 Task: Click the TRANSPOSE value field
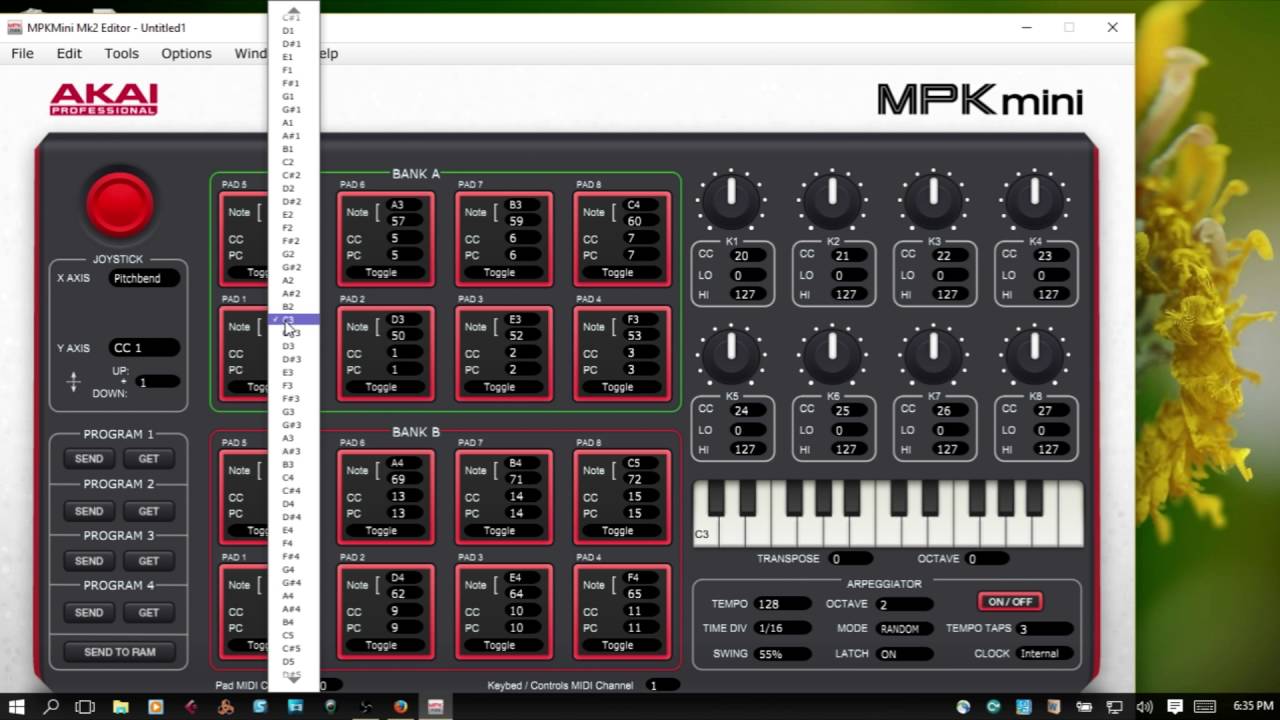[x=850, y=559]
